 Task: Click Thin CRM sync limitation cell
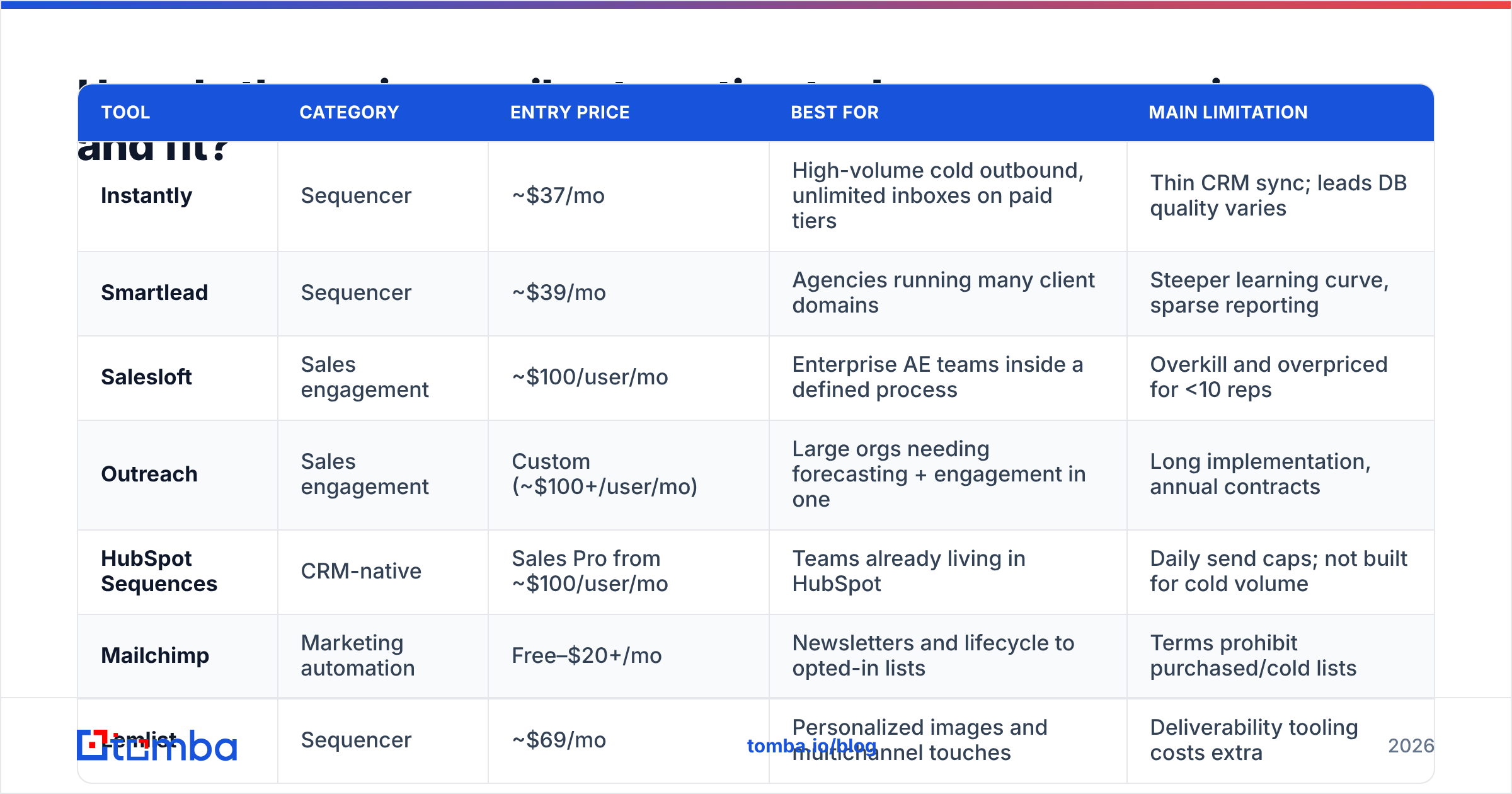click(x=1280, y=196)
